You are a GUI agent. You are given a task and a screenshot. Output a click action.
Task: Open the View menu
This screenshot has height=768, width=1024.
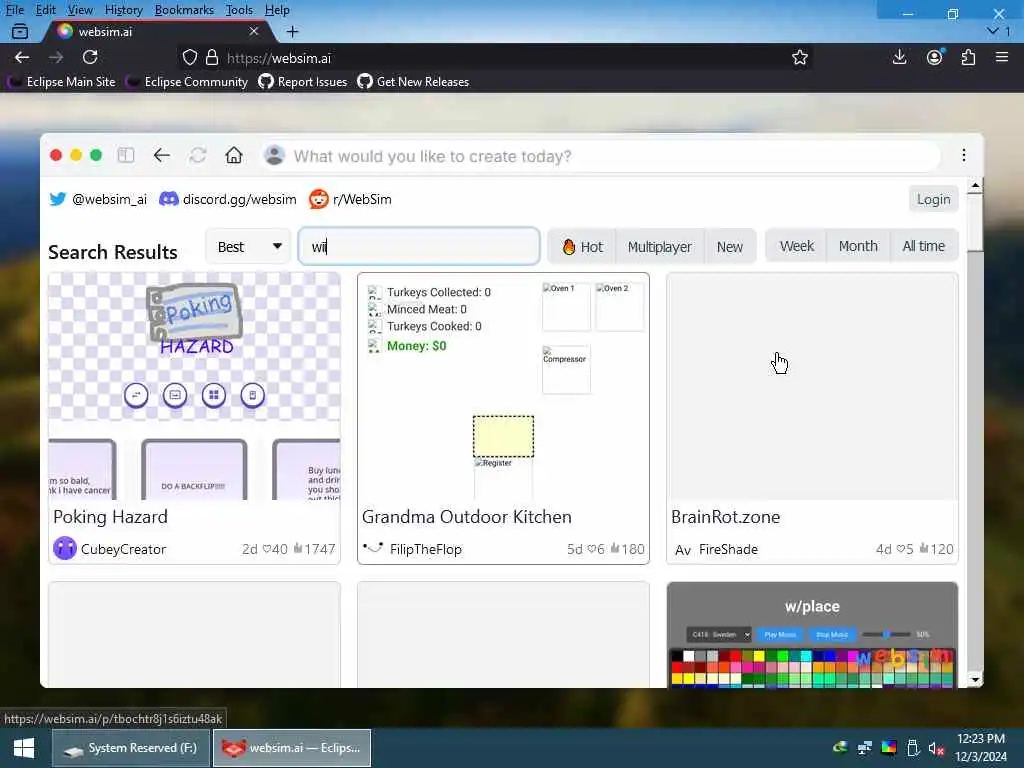pyautogui.click(x=80, y=10)
